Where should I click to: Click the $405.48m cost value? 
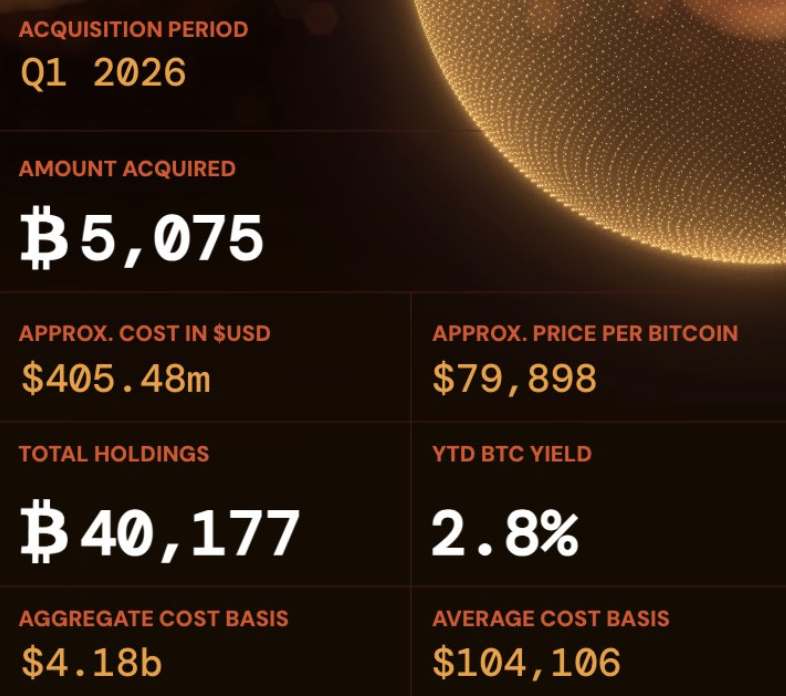coord(115,378)
